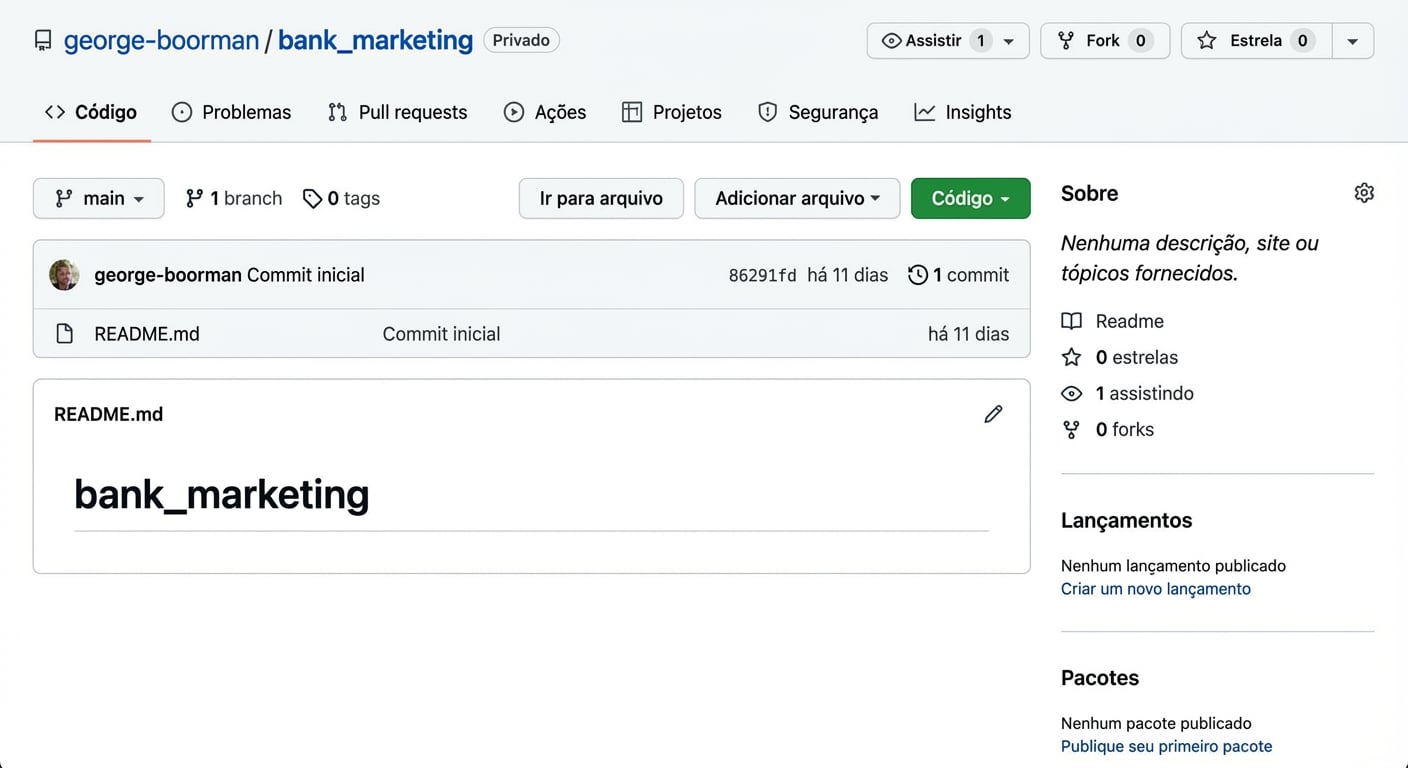Open Sobre settings via gear icon
1408x768 pixels.
coord(1364,193)
